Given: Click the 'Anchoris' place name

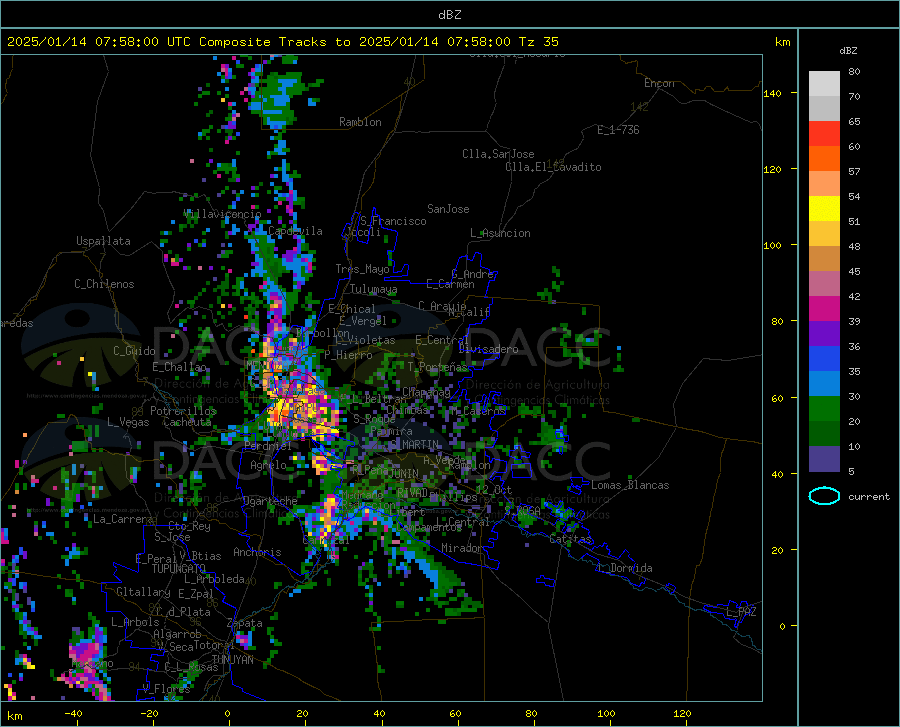Looking at the screenshot, I should 257,553.
